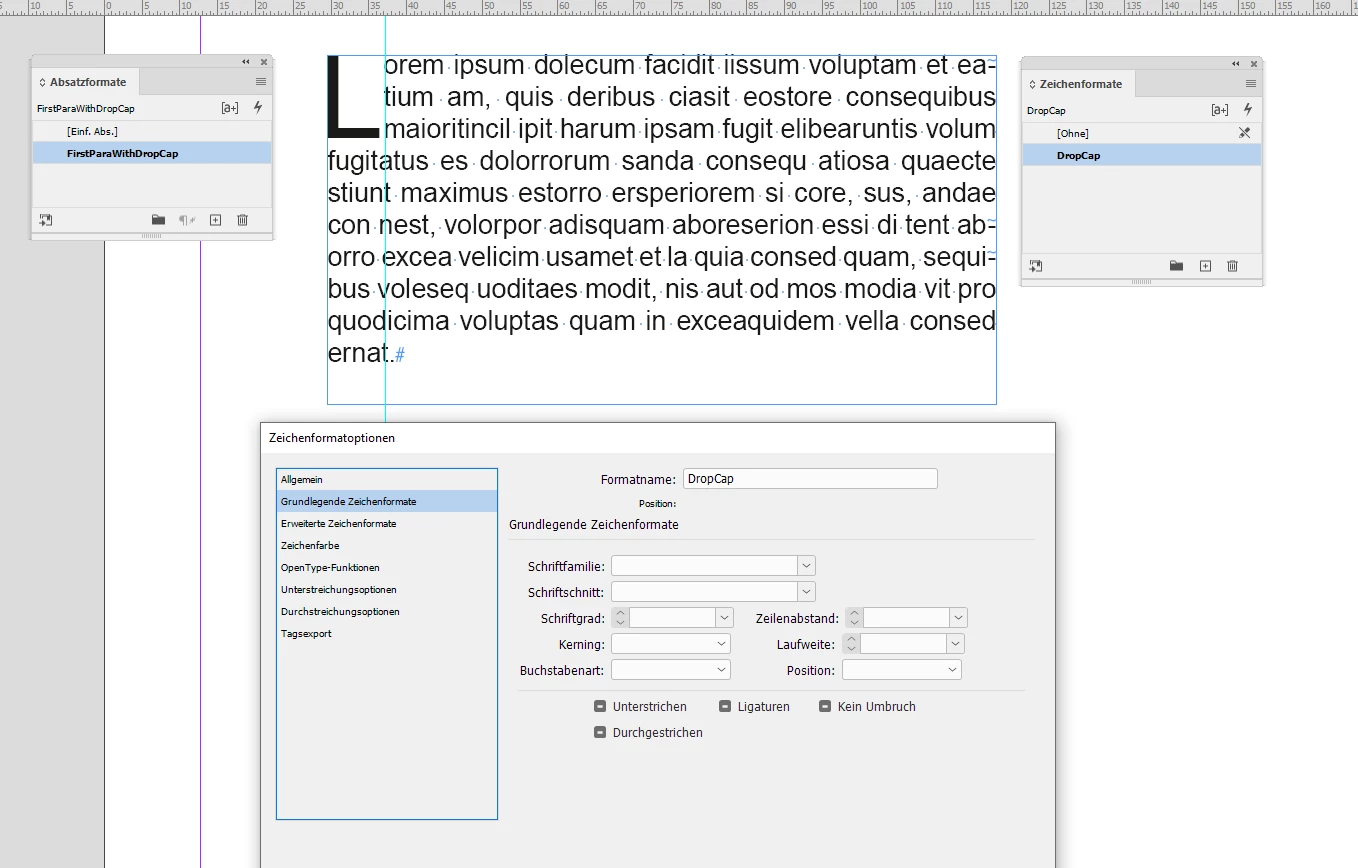Click the Zeilenabstand value field
Screen dimensions: 1358x868
[907, 618]
